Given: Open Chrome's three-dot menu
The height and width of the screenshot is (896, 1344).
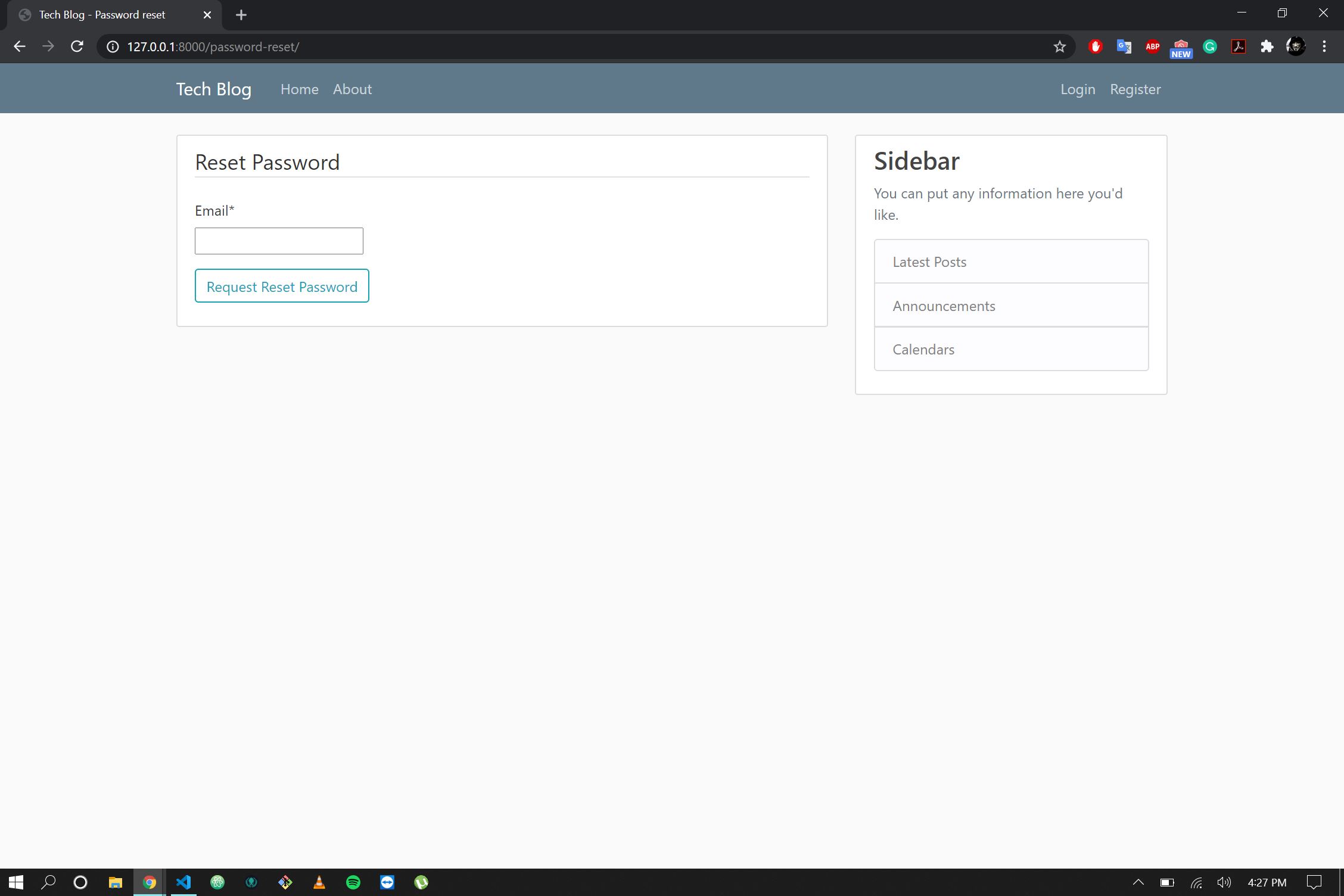Looking at the screenshot, I should pos(1324,46).
